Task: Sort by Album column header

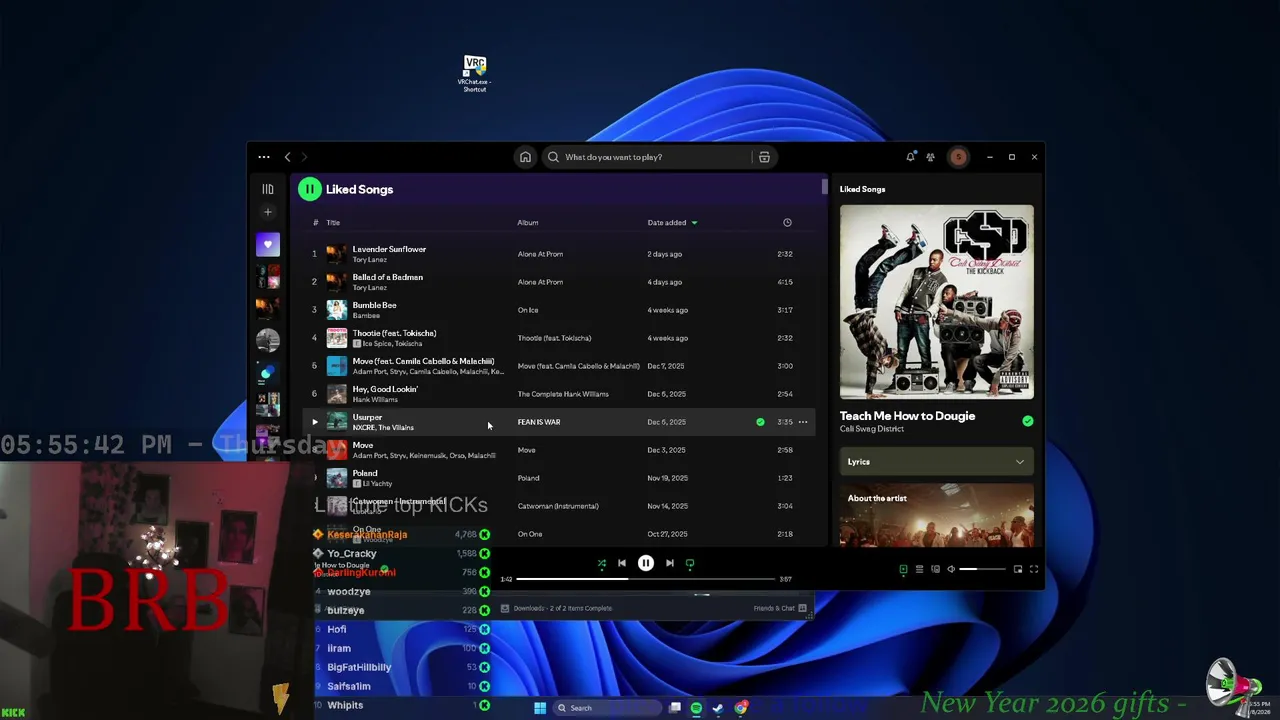Action: pos(528,223)
